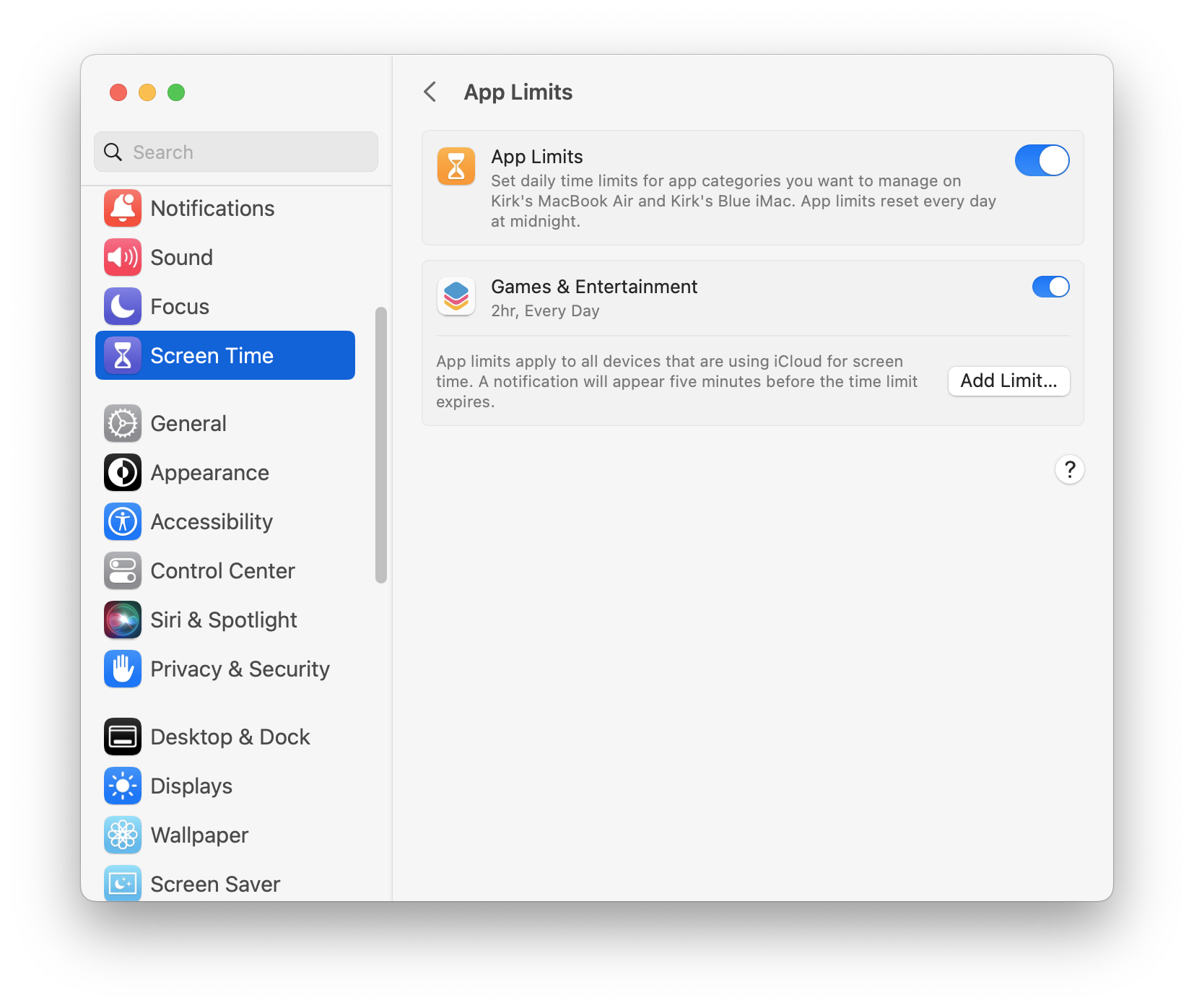1194x1008 pixels.
Task: Click the Desktop & Dock icon
Action: tap(123, 737)
